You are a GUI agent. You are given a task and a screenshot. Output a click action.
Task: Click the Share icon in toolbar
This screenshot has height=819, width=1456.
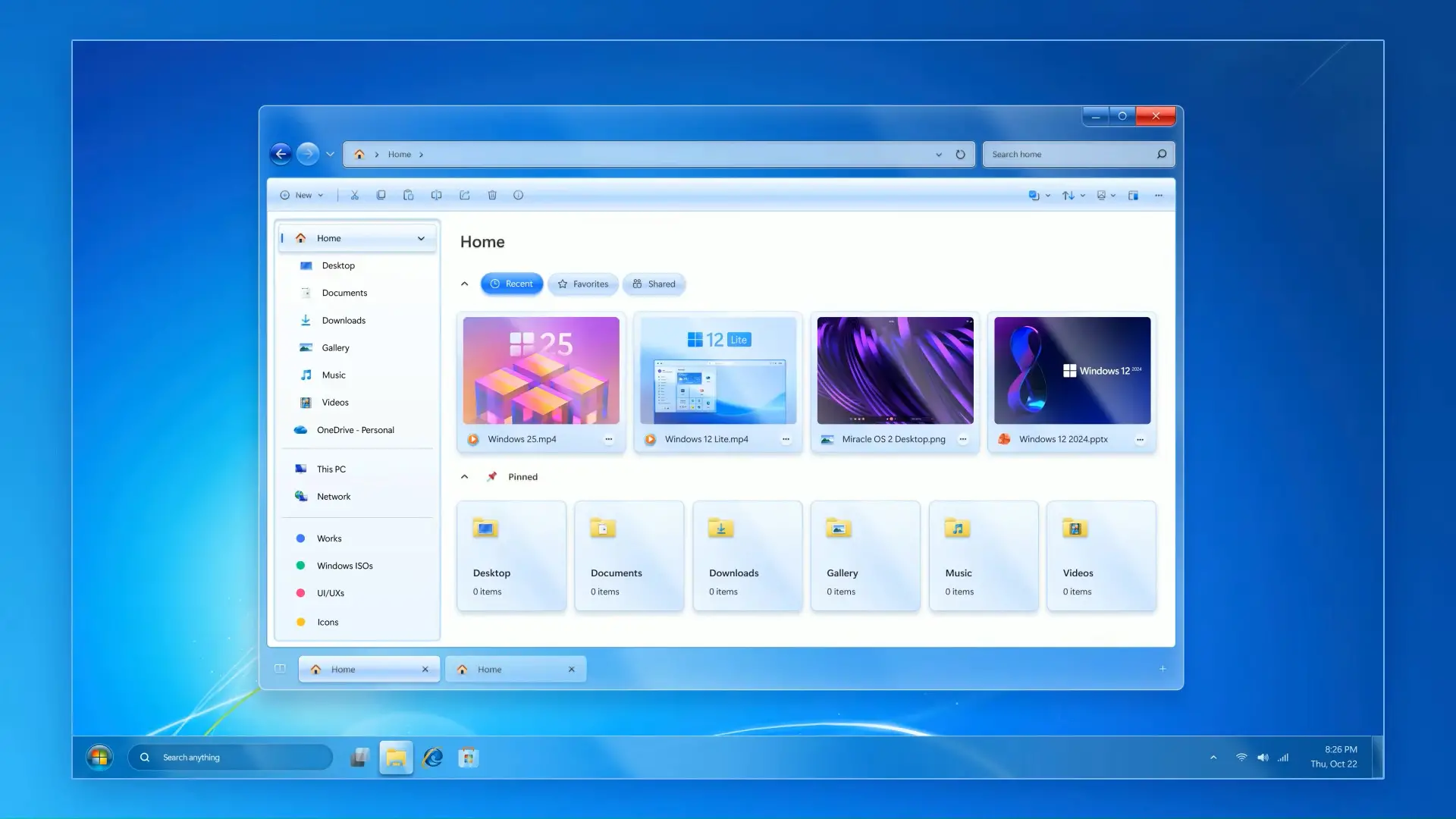[464, 195]
